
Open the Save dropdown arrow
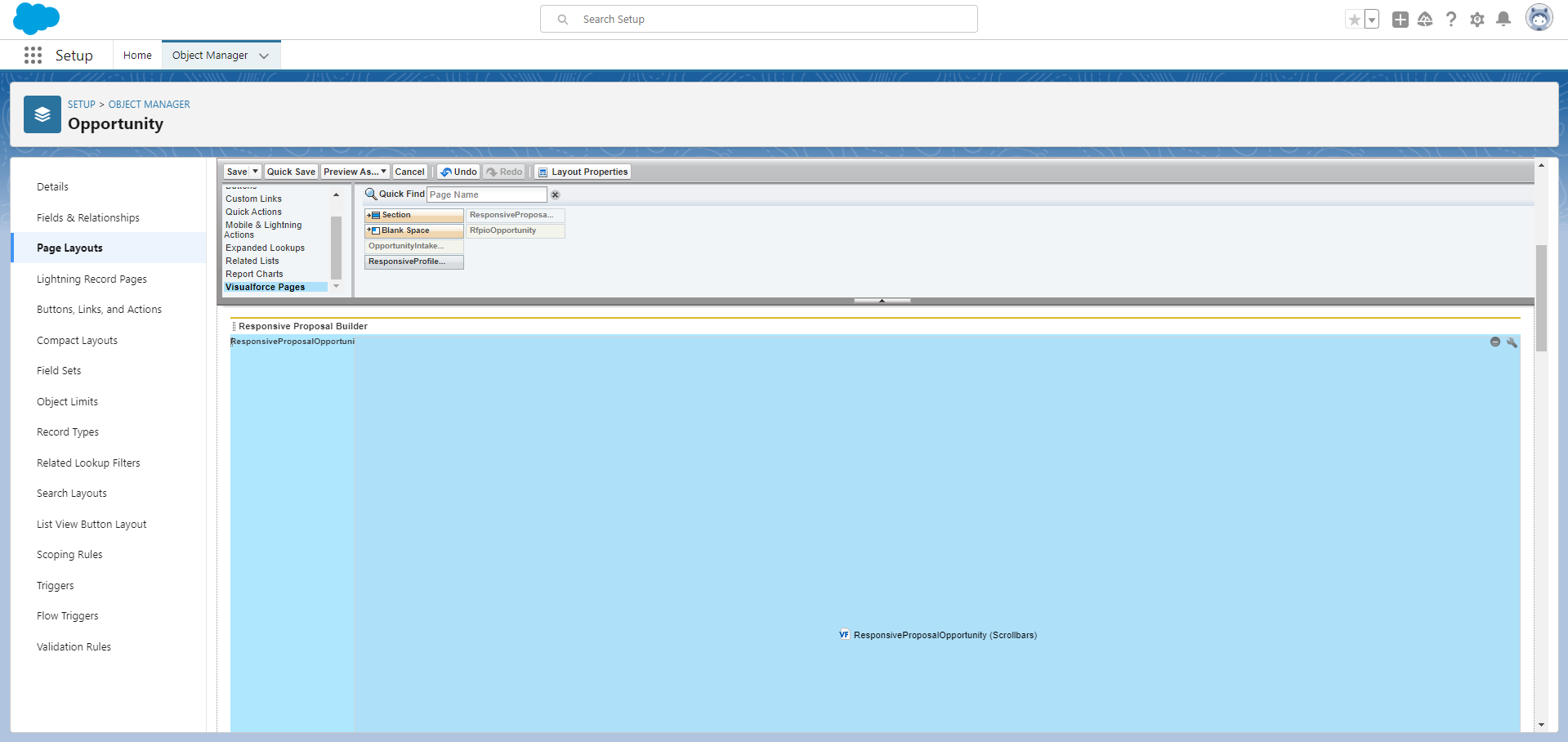coord(255,172)
